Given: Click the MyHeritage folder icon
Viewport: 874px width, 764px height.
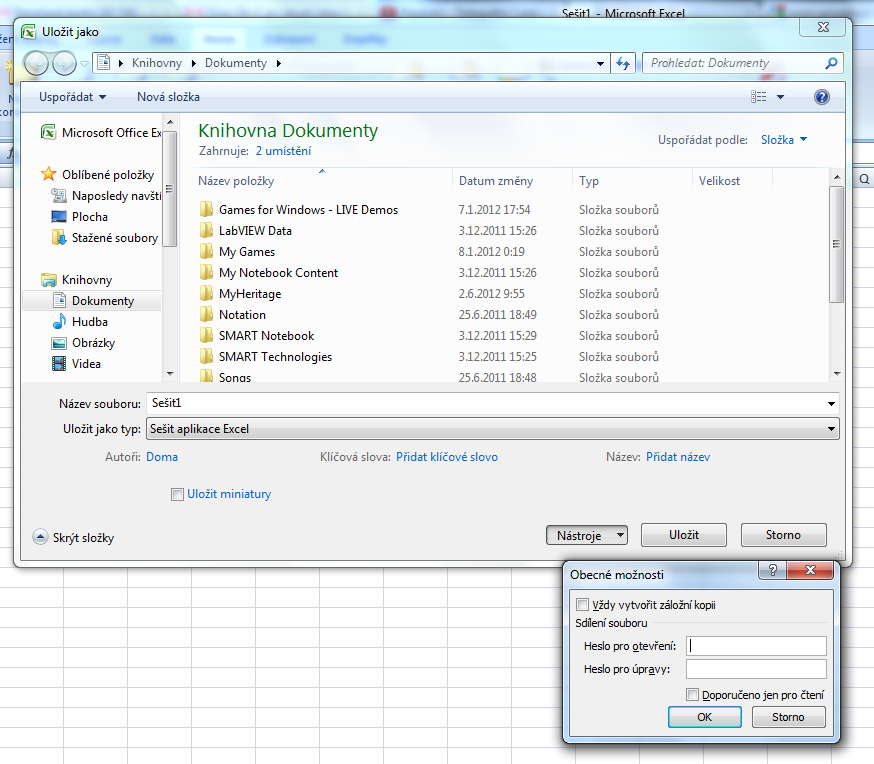Looking at the screenshot, I should click(x=206, y=294).
